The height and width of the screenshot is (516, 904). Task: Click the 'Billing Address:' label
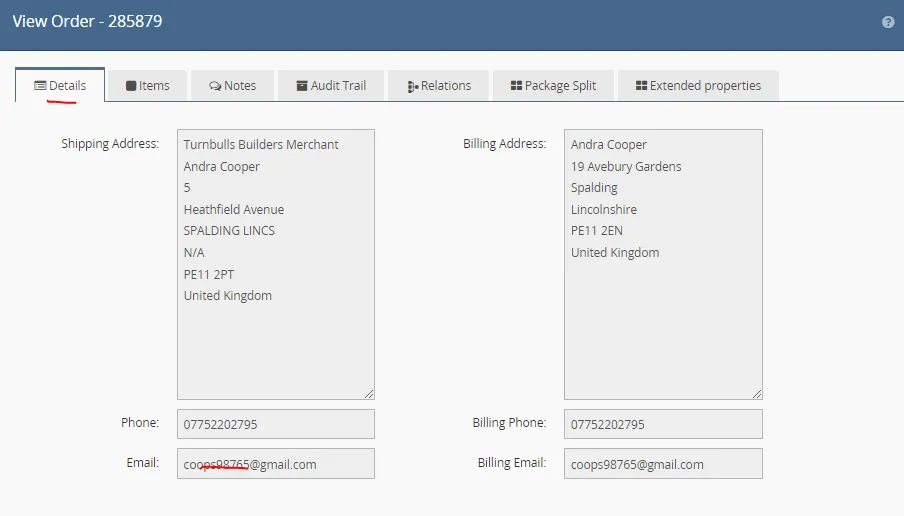504,144
